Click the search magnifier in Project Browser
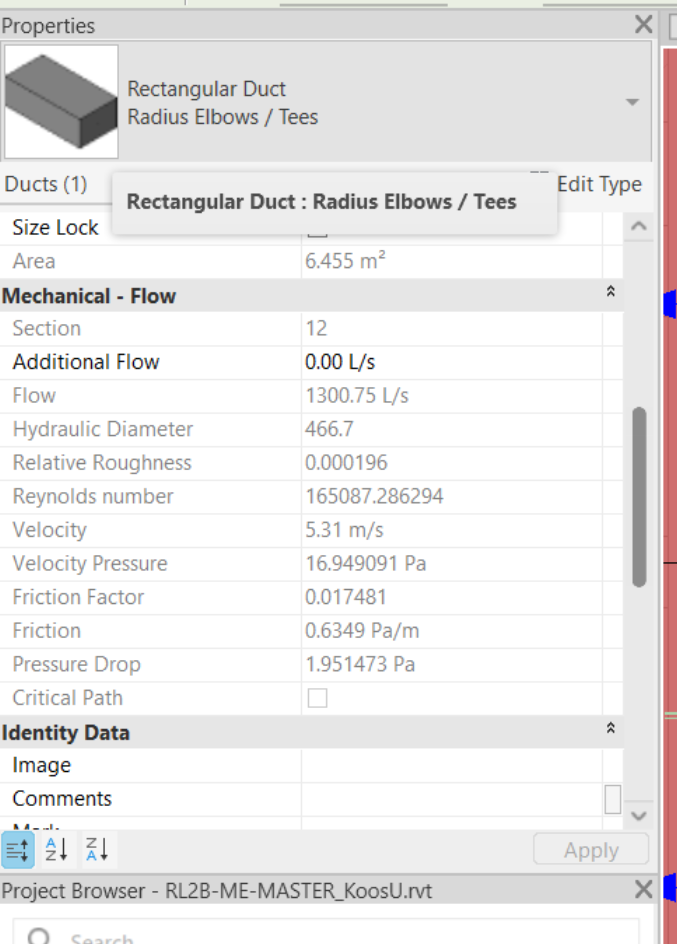Viewport: 677px width, 944px height. point(38,936)
